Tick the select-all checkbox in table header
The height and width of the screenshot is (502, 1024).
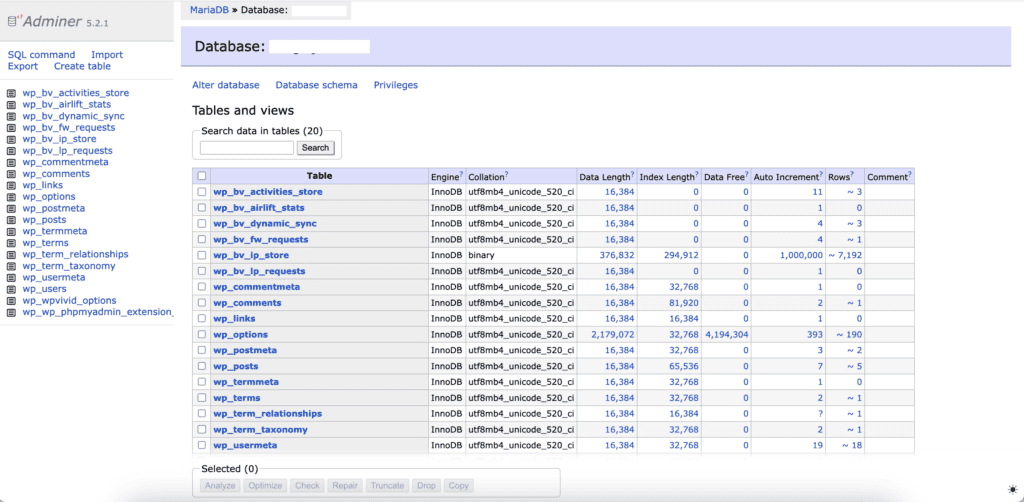(x=202, y=176)
